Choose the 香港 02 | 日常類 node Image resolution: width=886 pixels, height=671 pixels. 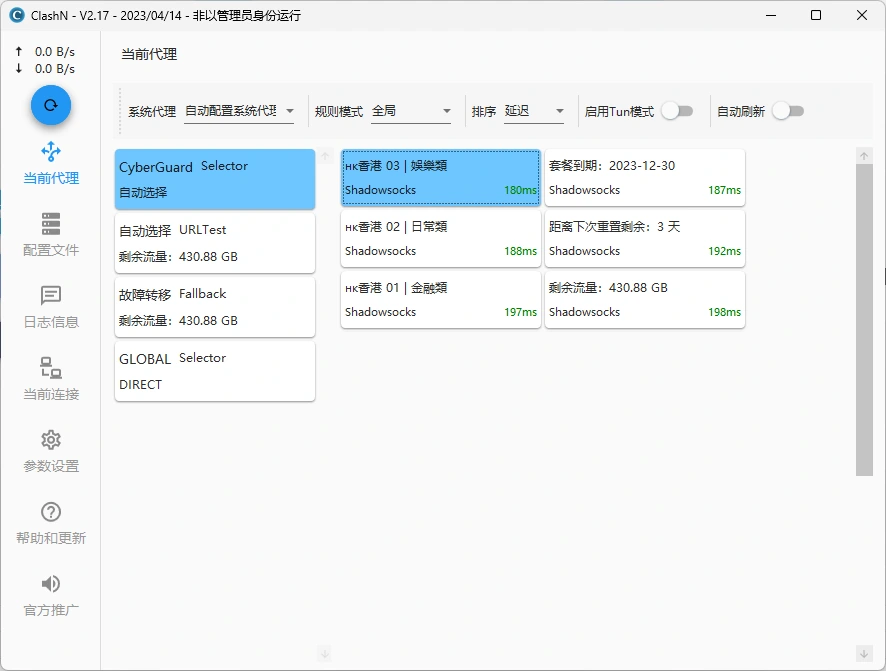coord(440,238)
